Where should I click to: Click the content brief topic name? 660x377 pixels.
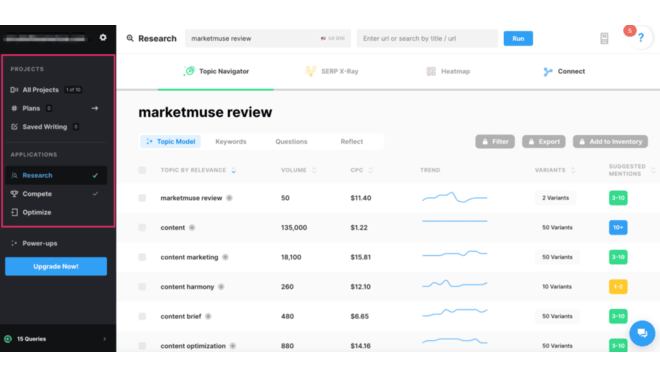click(x=181, y=316)
